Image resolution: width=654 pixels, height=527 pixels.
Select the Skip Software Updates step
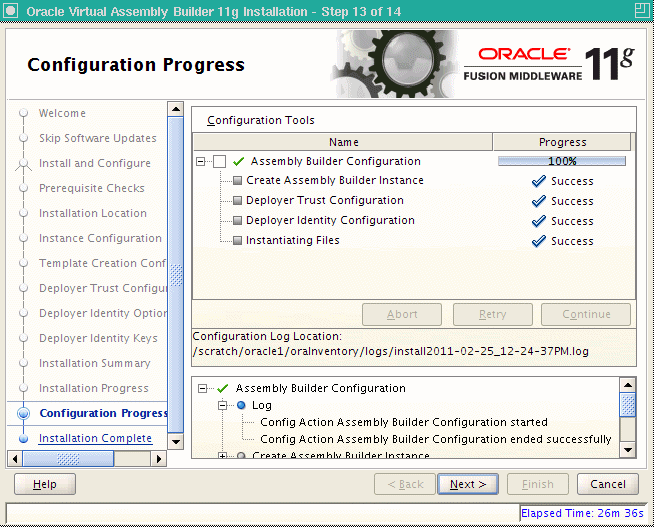[x=98, y=138]
